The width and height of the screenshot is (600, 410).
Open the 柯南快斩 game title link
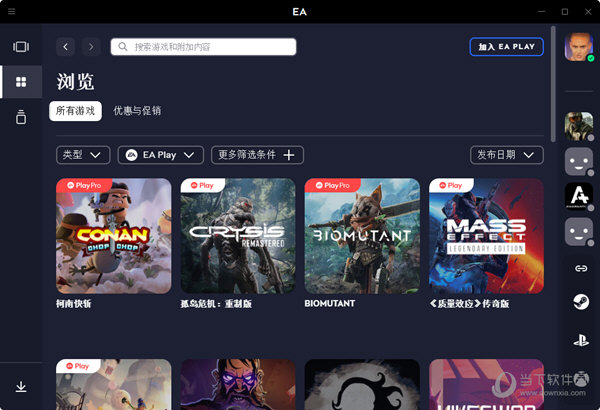click(73, 304)
